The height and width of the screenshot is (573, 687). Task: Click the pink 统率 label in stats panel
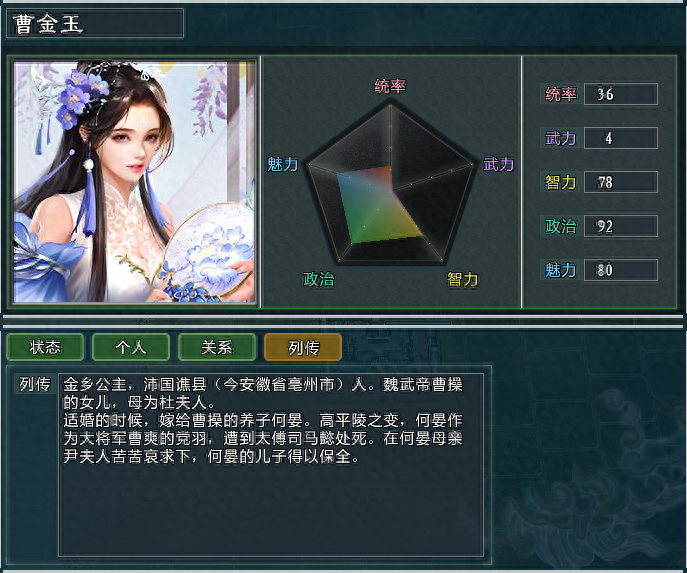tap(560, 94)
